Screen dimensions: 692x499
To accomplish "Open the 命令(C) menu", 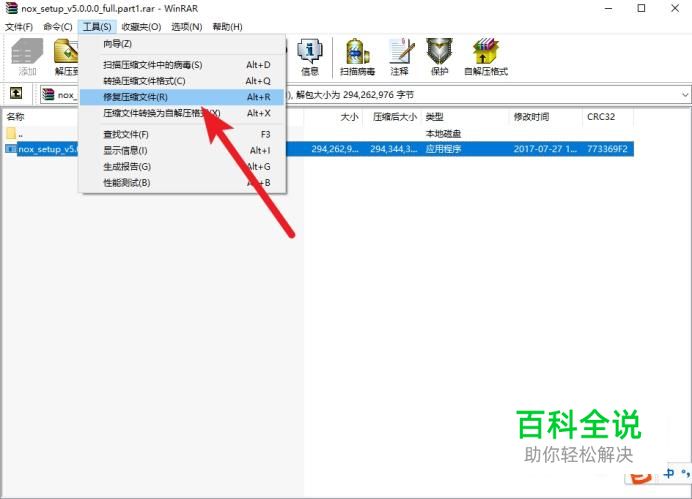I will pyautogui.click(x=58, y=27).
